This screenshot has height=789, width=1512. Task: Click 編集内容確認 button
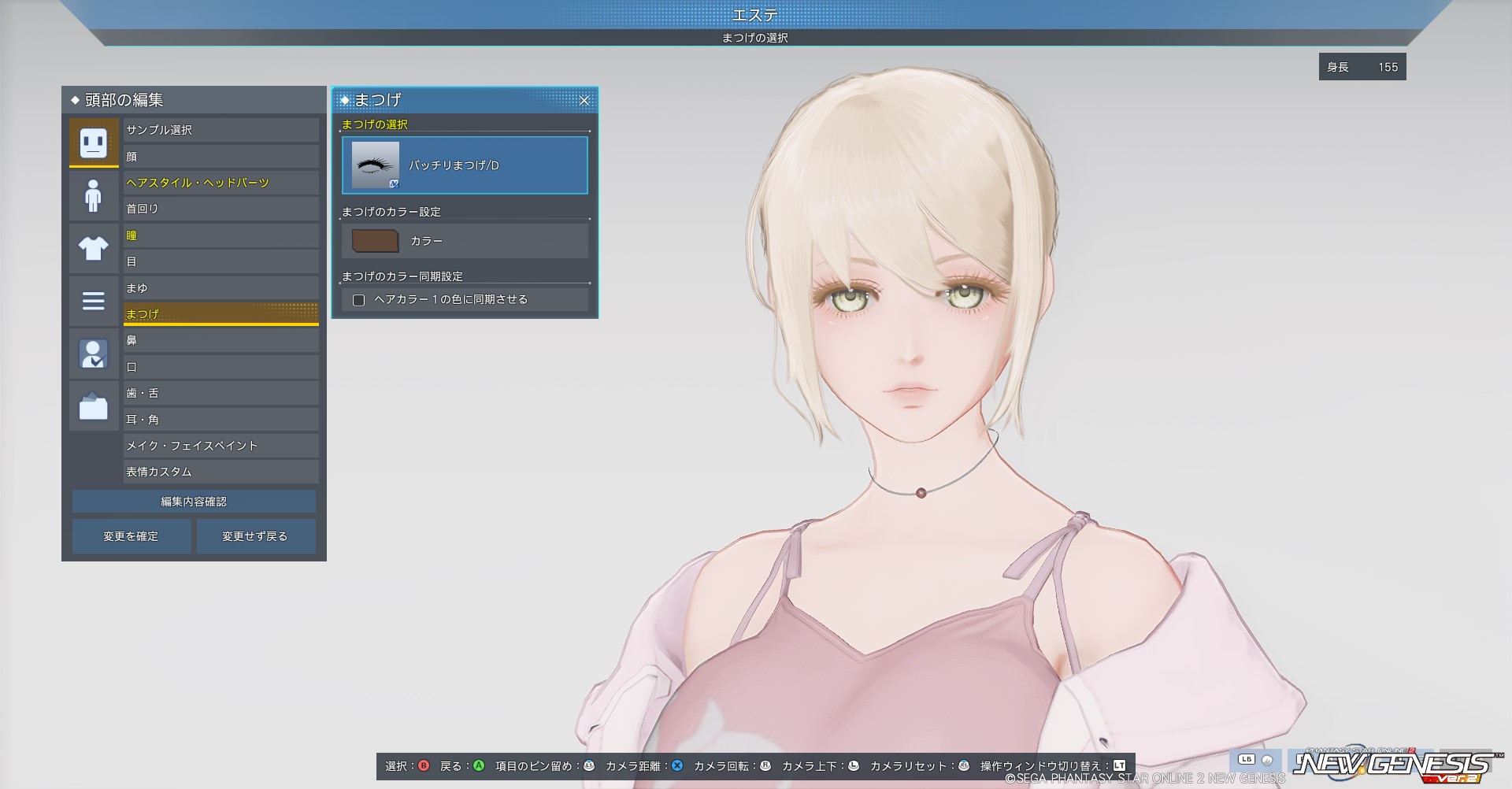(194, 502)
